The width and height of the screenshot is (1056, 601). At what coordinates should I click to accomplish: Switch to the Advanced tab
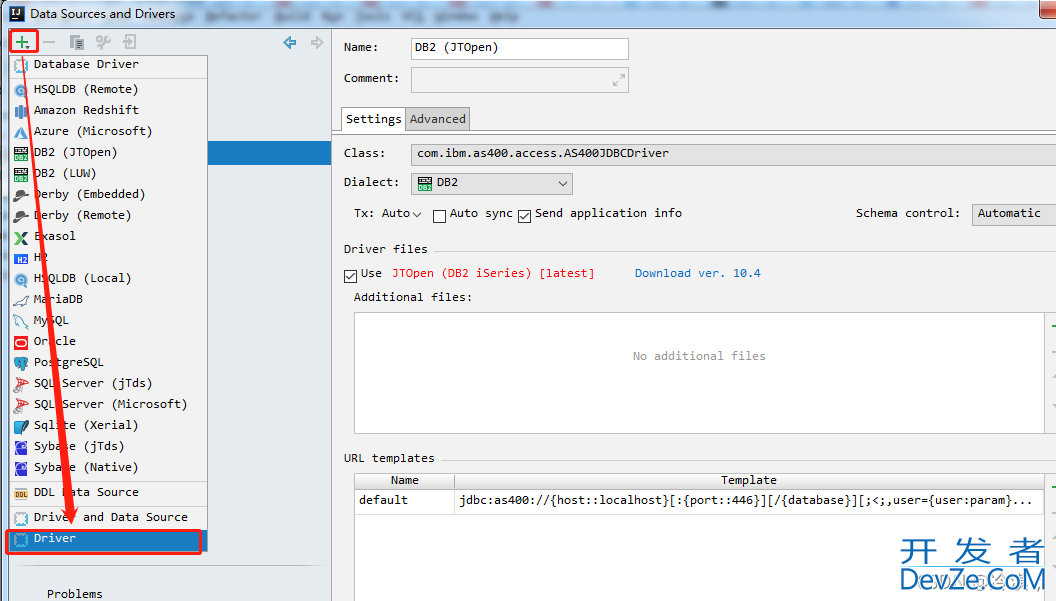pos(438,119)
